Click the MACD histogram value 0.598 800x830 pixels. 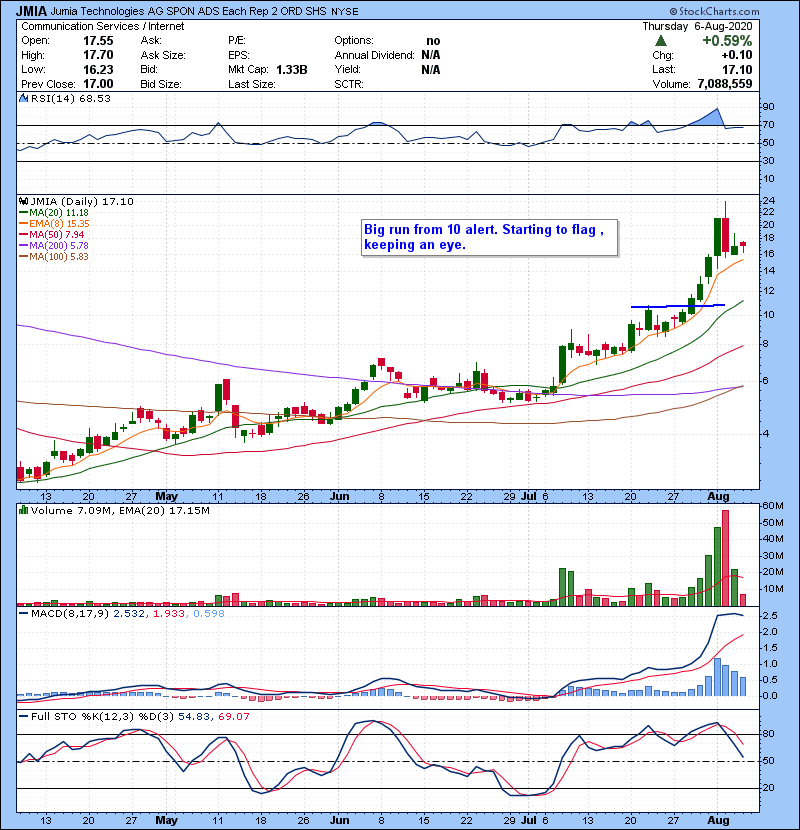coord(209,614)
